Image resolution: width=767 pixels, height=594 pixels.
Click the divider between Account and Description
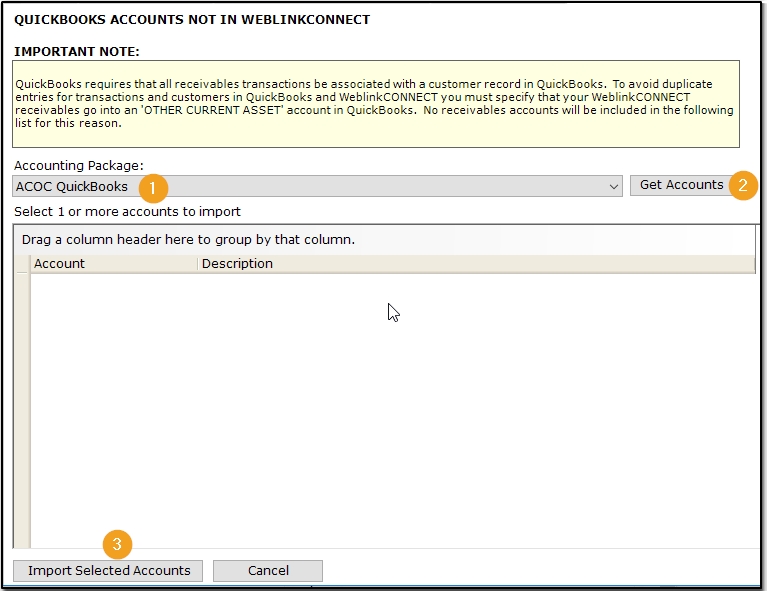[198, 264]
